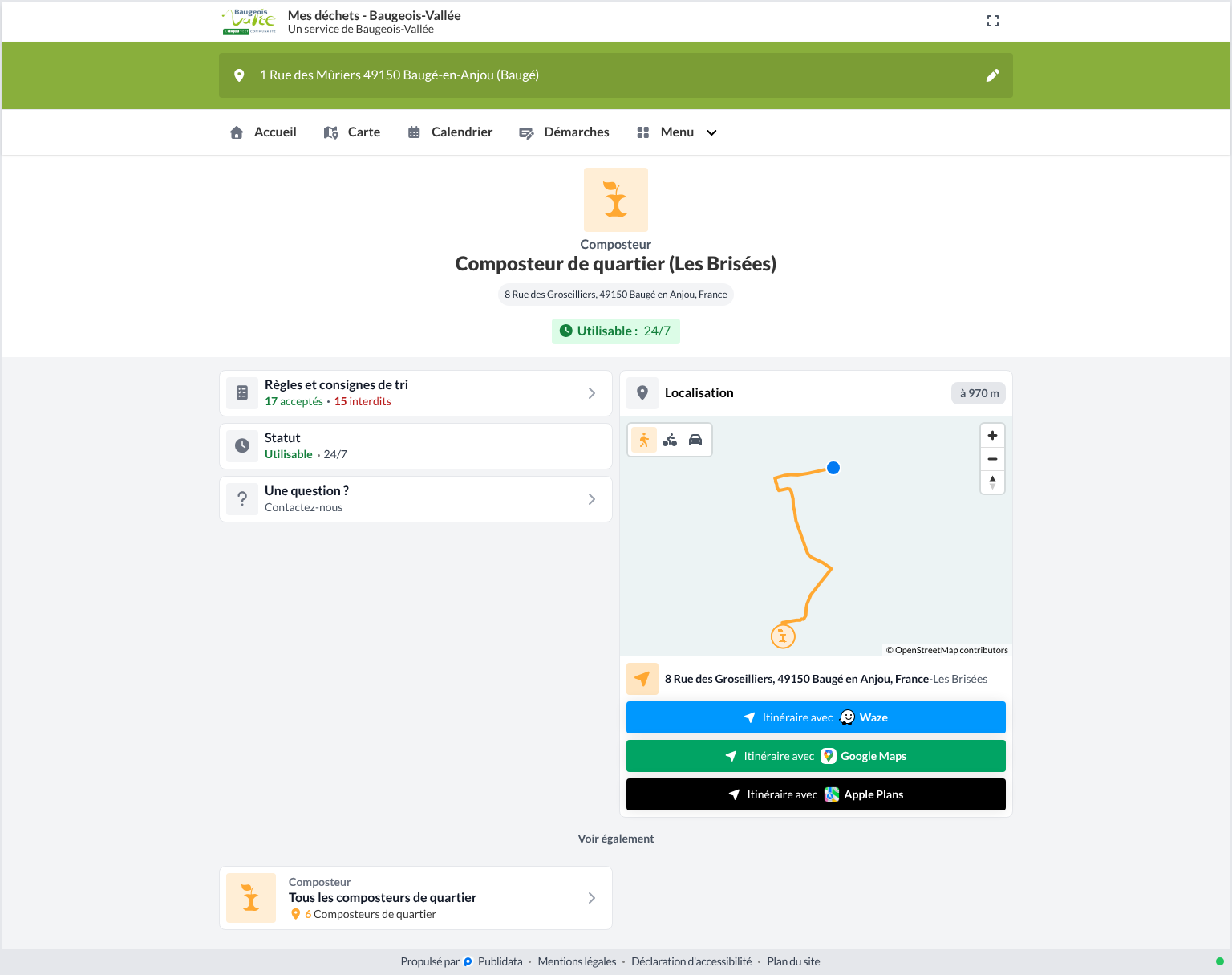Toggle fullscreen mode icon
Screen dimensions: 1232x975
pyautogui.click(x=993, y=22)
